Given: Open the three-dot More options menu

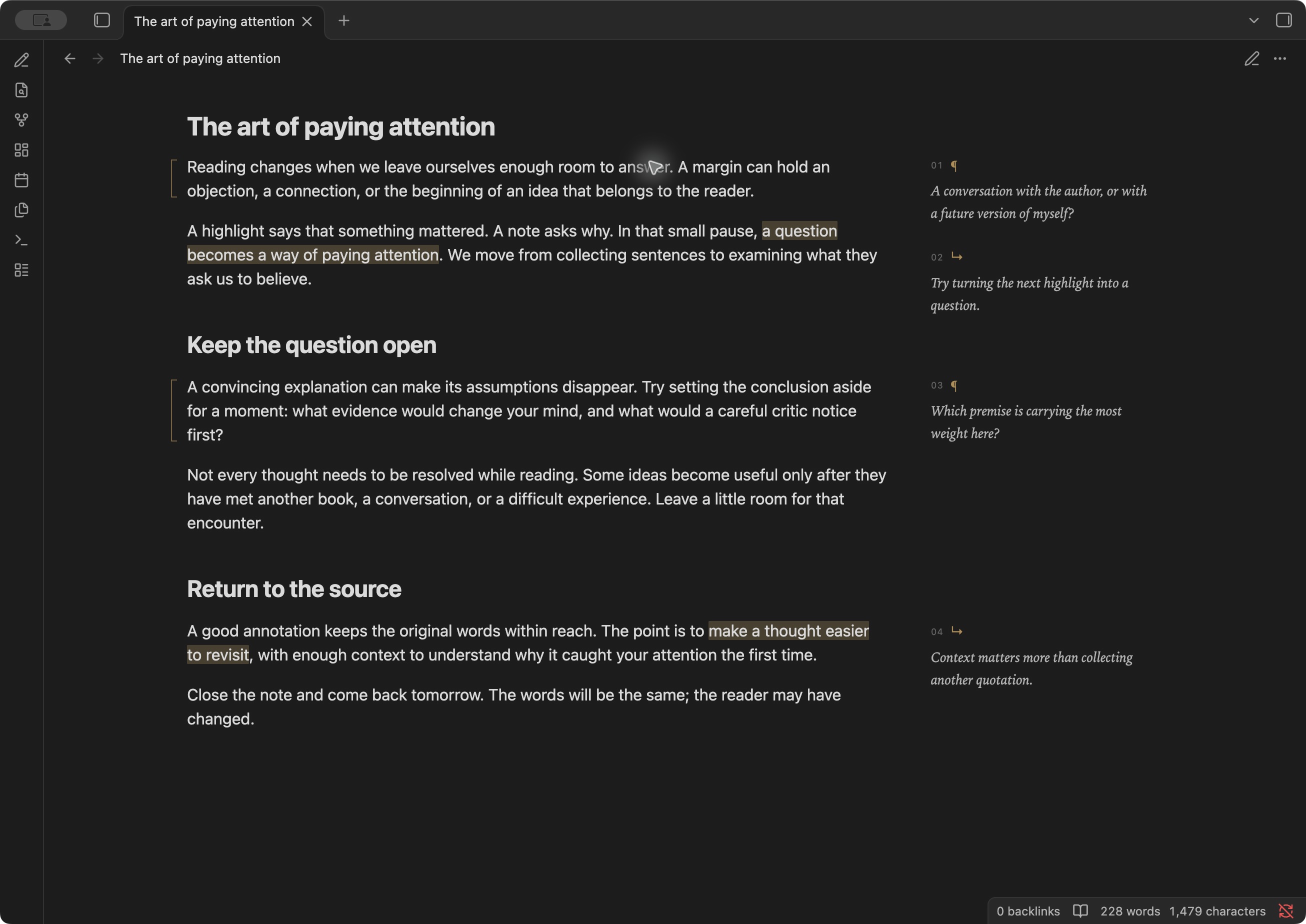Looking at the screenshot, I should [x=1280, y=58].
